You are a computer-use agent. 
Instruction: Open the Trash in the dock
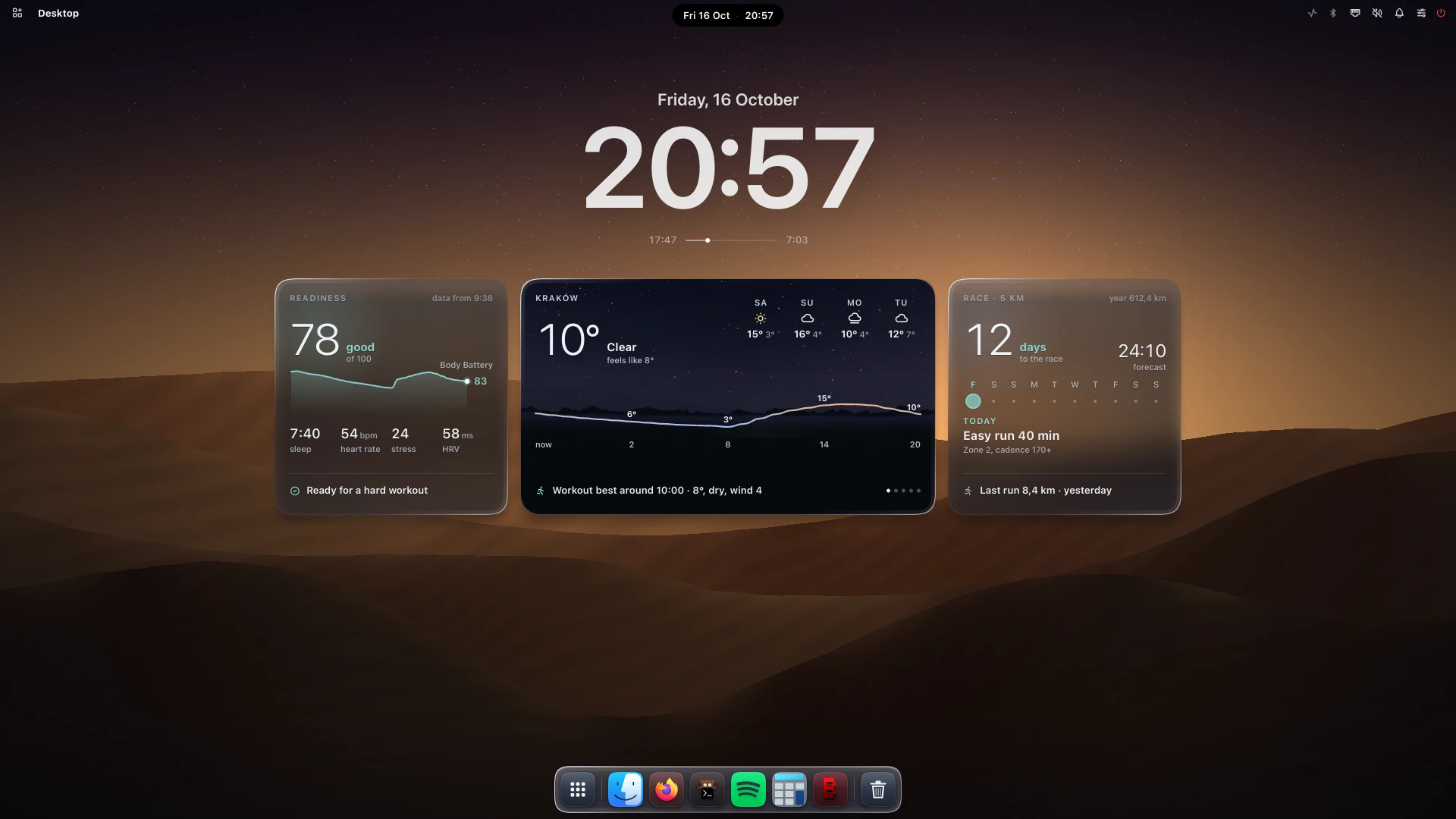tap(878, 790)
